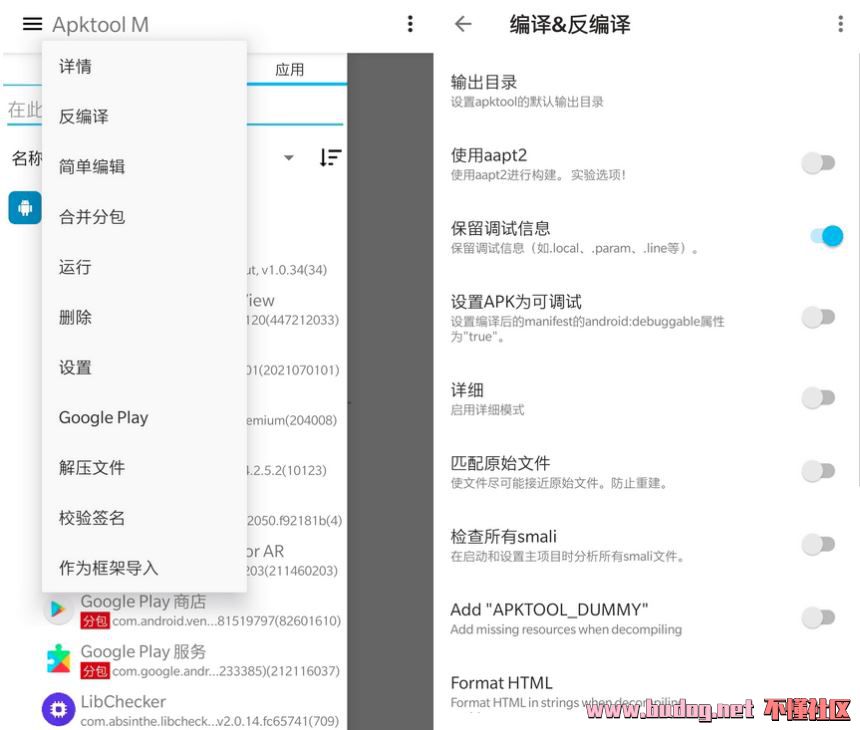Open overflow menu in 编译&反编译 screen
860x730 pixels.
coord(840,24)
